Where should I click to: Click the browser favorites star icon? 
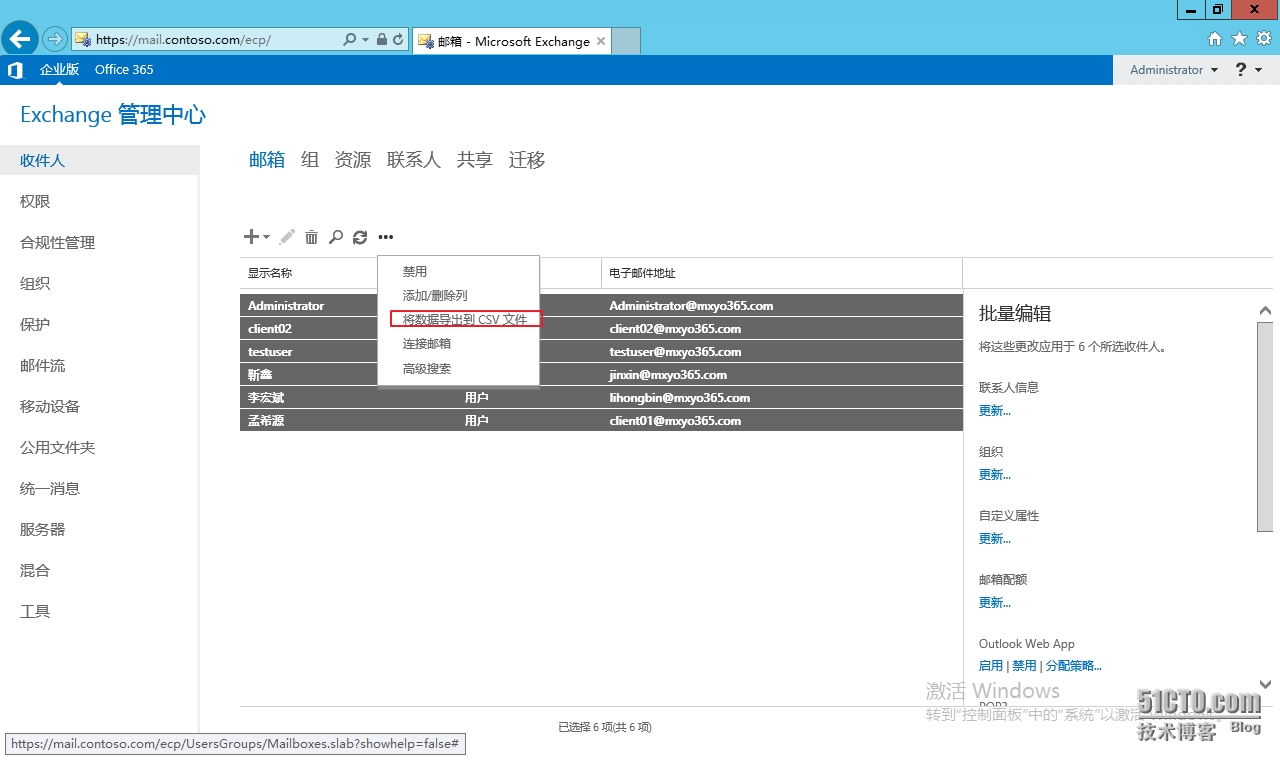pyautogui.click(x=1239, y=39)
